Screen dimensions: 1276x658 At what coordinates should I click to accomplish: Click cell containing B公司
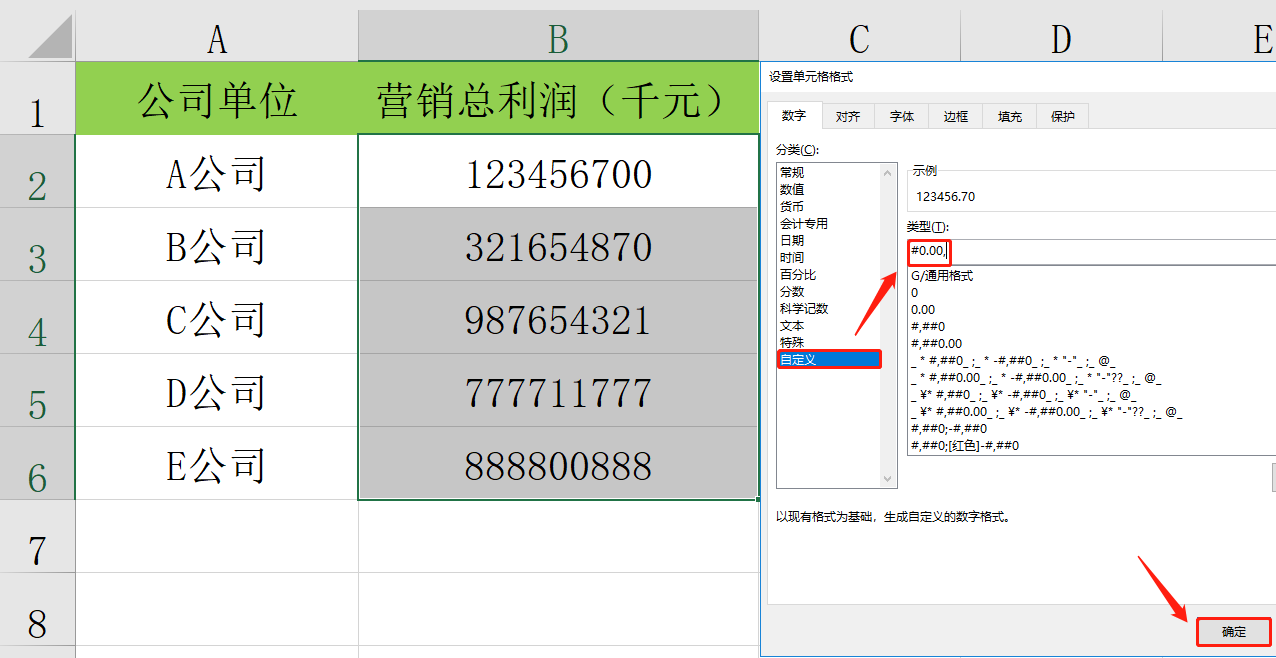pos(217,244)
